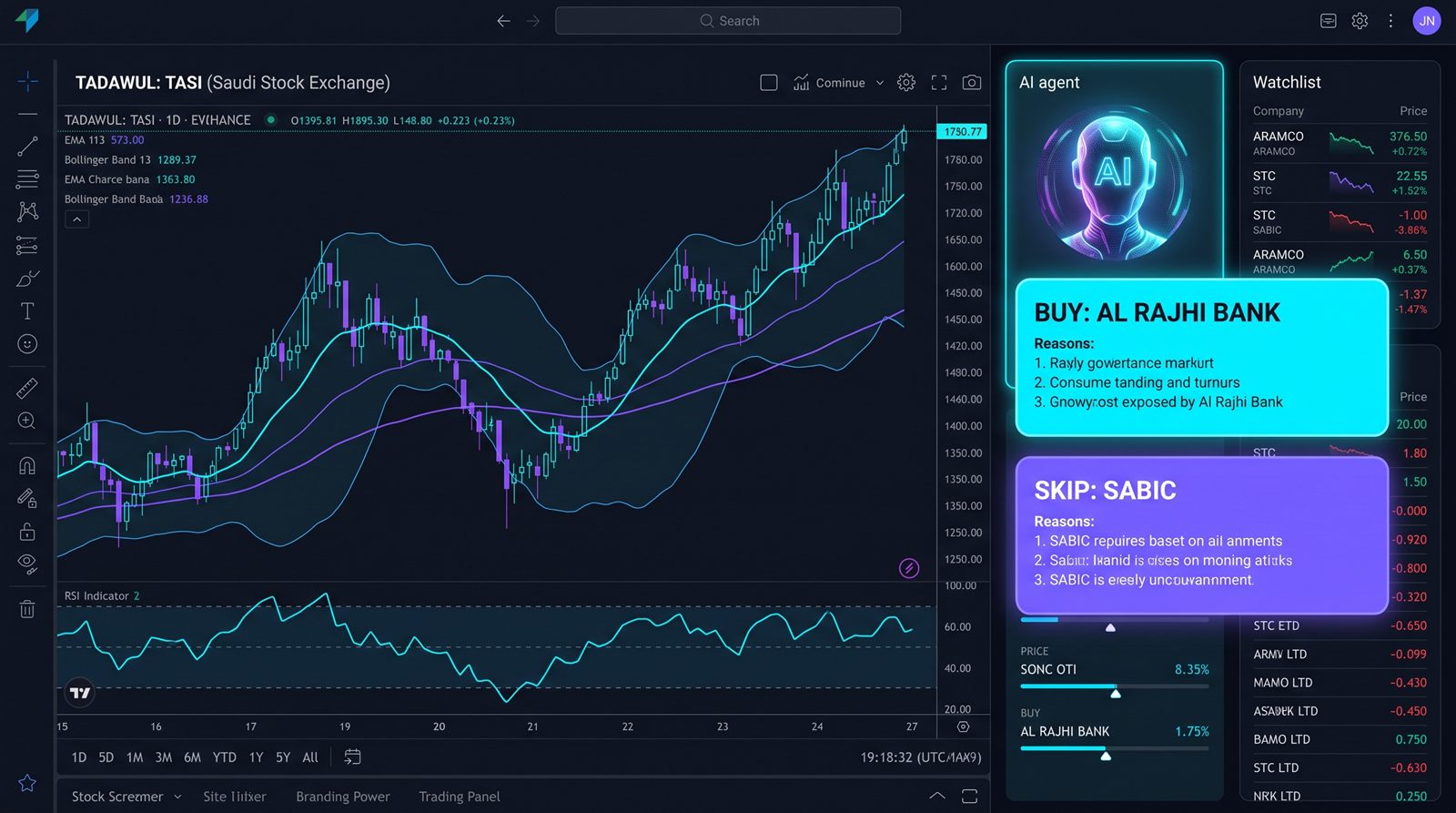Open the go-to-date calendar icon
The image size is (1456, 813).
pyautogui.click(x=353, y=757)
